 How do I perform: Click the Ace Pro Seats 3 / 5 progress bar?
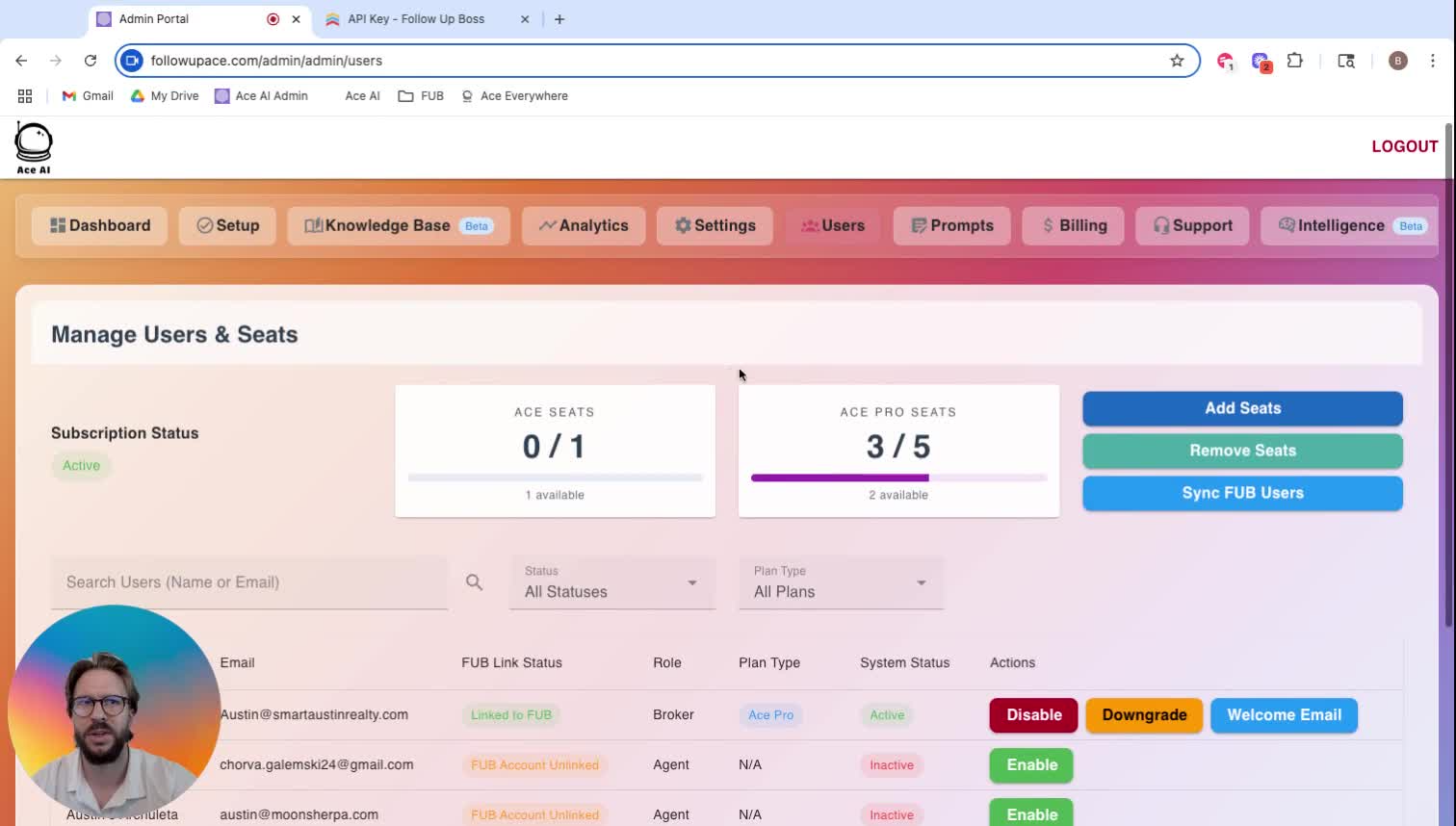[x=898, y=478]
